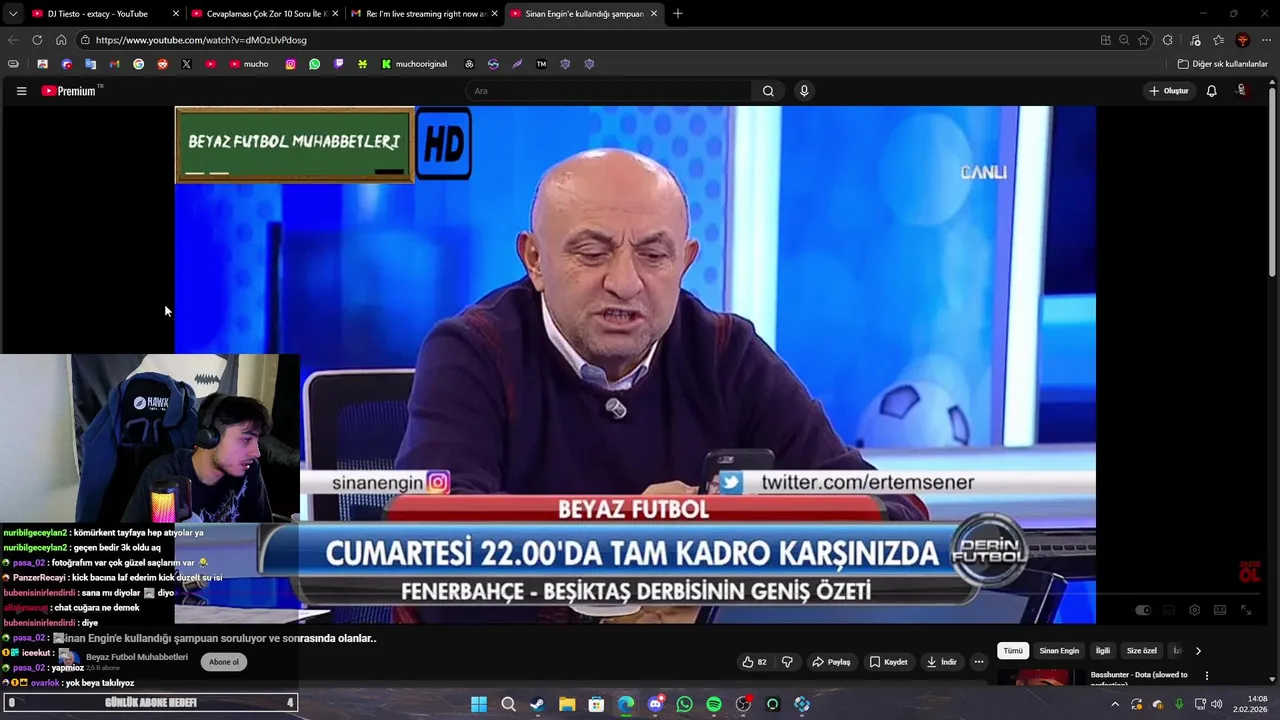
Task: Open browser media control icon
Action: 1194,40
